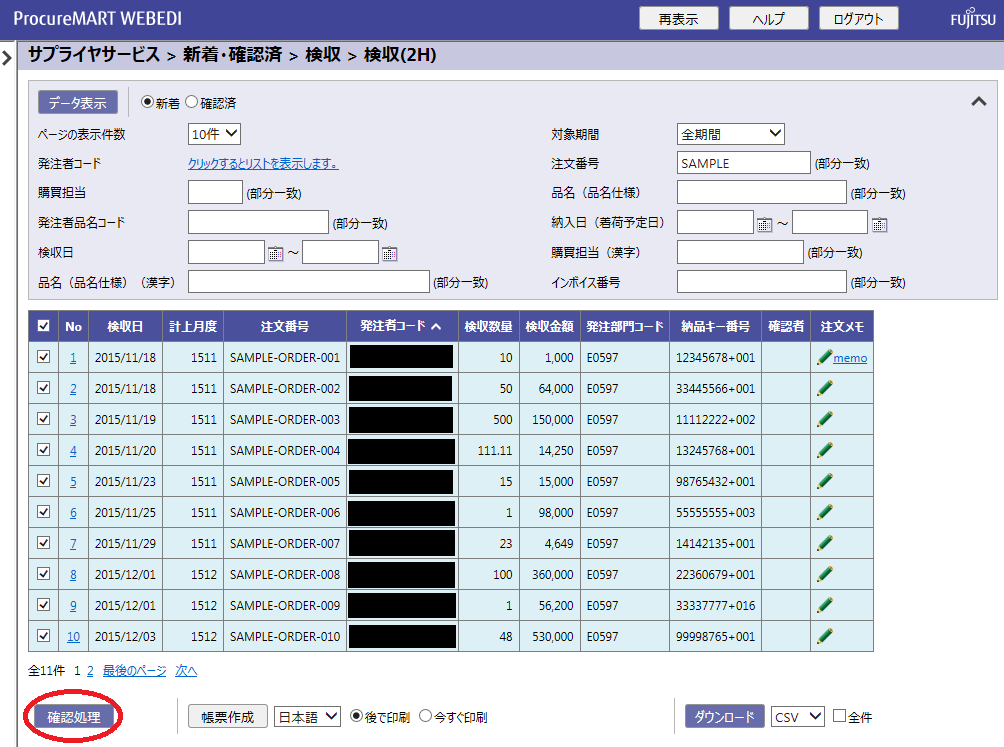This screenshot has width=1004, height=747.
Task: Click pencil icon in SAMPLE-ORDER-009 row
Action: pyautogui.click(x=825, y=605)
